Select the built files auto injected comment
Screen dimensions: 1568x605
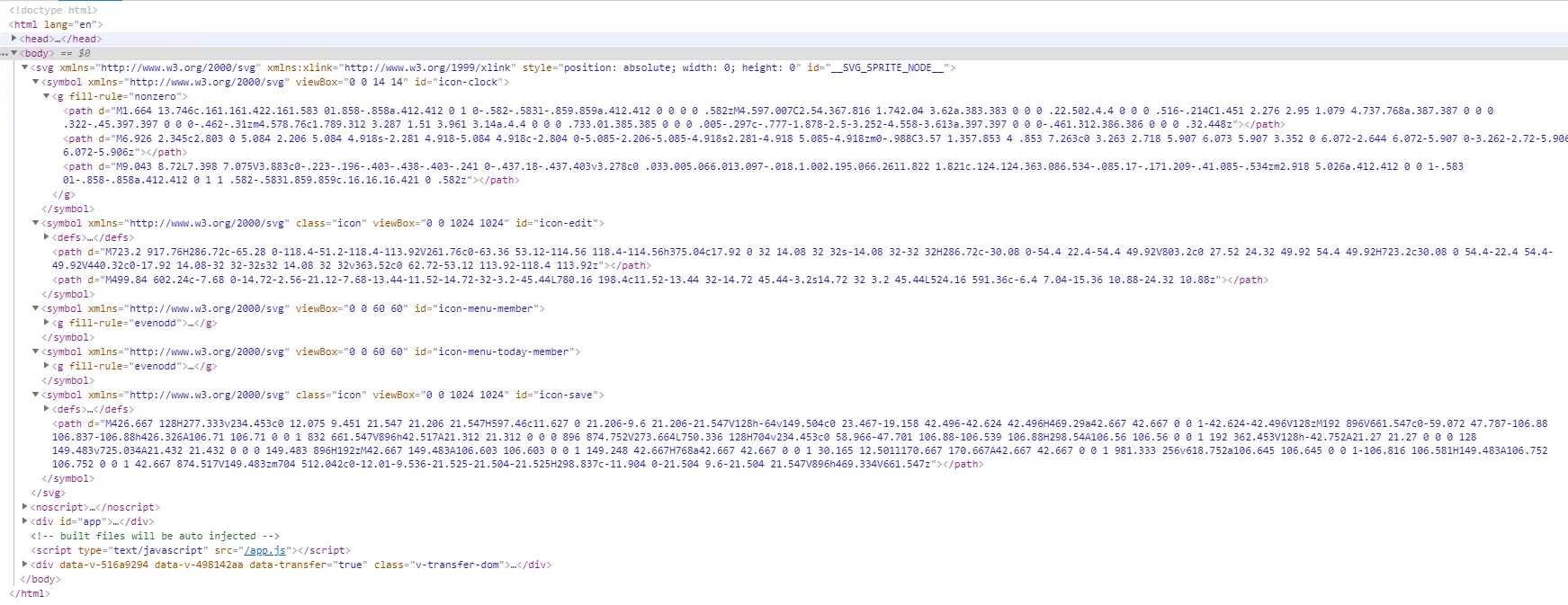click(x=155, y=536)
